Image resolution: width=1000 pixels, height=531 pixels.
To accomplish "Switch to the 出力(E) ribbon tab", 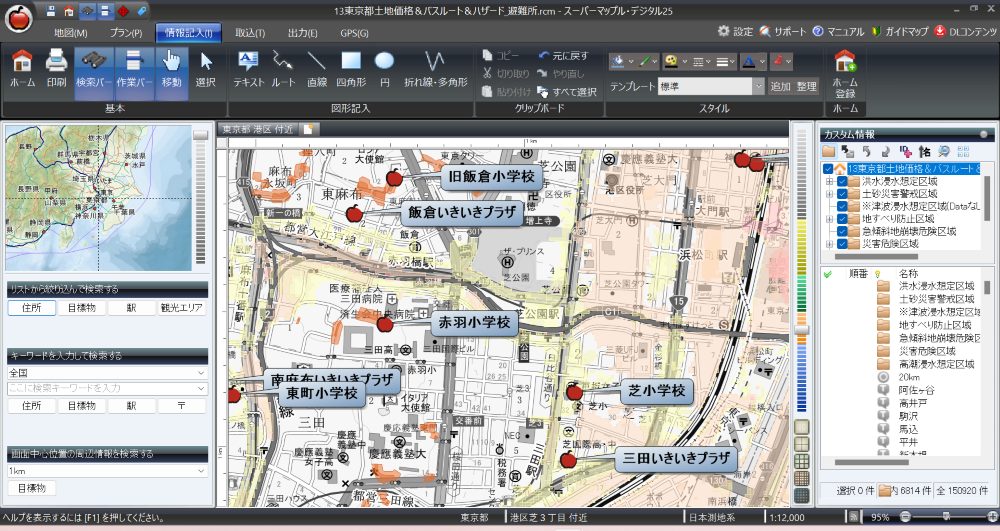I will click(301, 33).
